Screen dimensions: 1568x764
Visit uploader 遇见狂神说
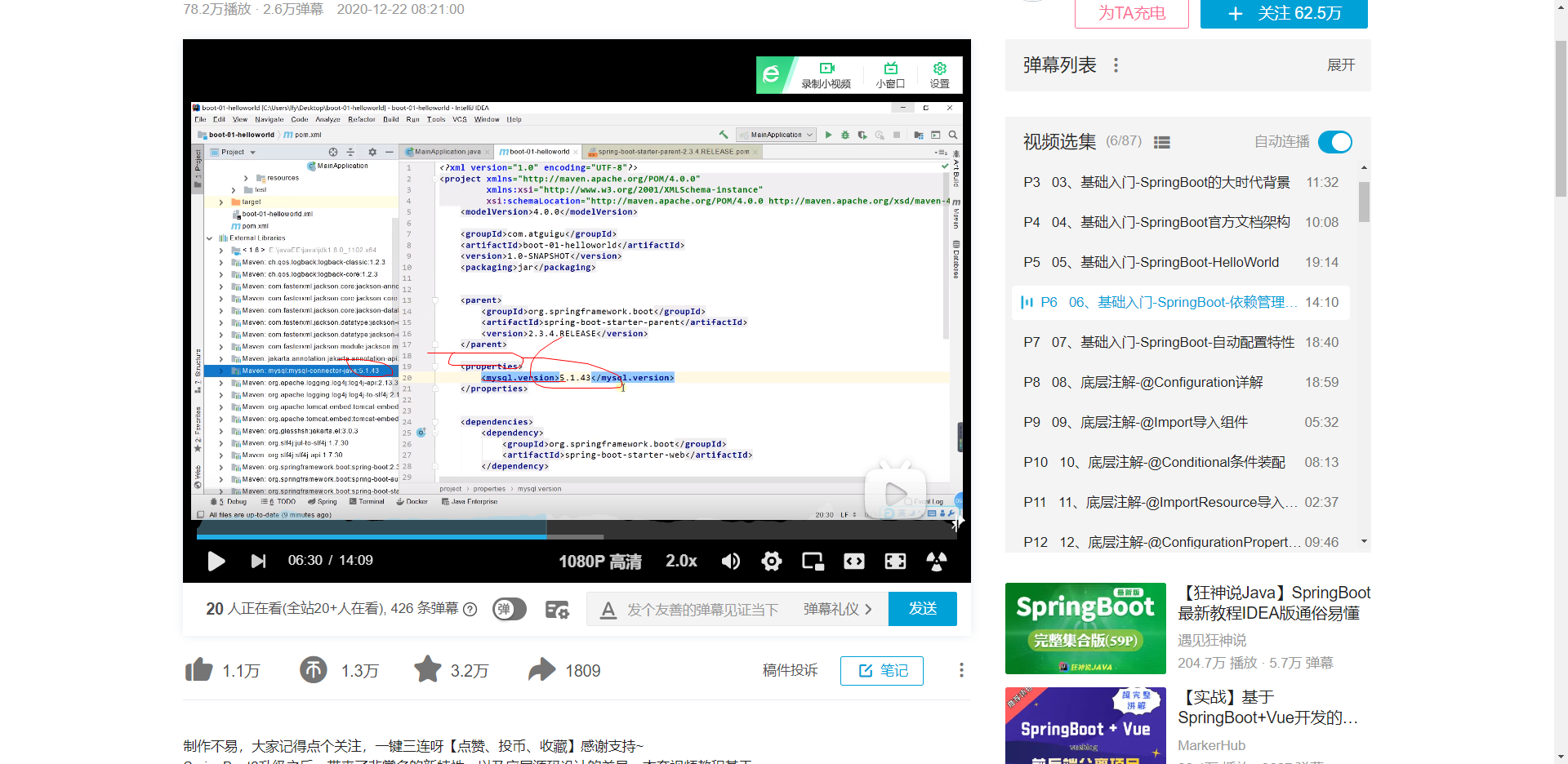[1212, 640]
